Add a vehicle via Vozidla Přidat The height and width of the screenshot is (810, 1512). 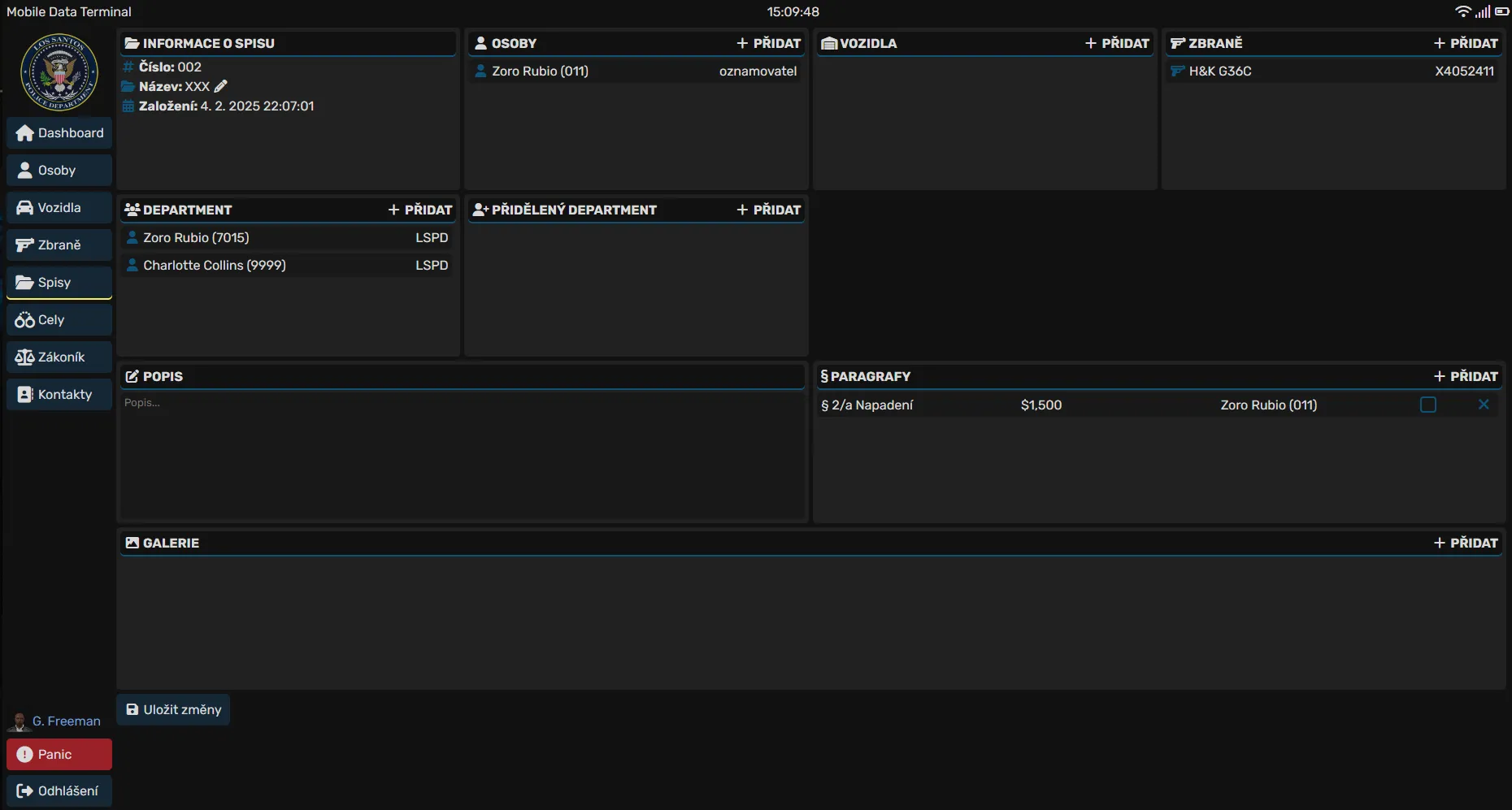tap(1117, 43)
